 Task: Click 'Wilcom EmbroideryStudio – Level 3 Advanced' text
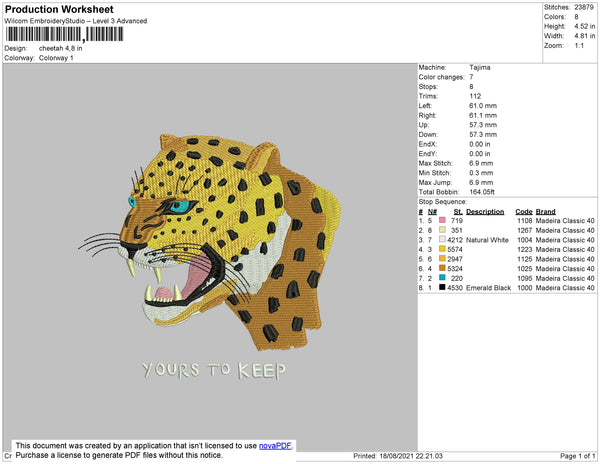(x=76, y=21)
